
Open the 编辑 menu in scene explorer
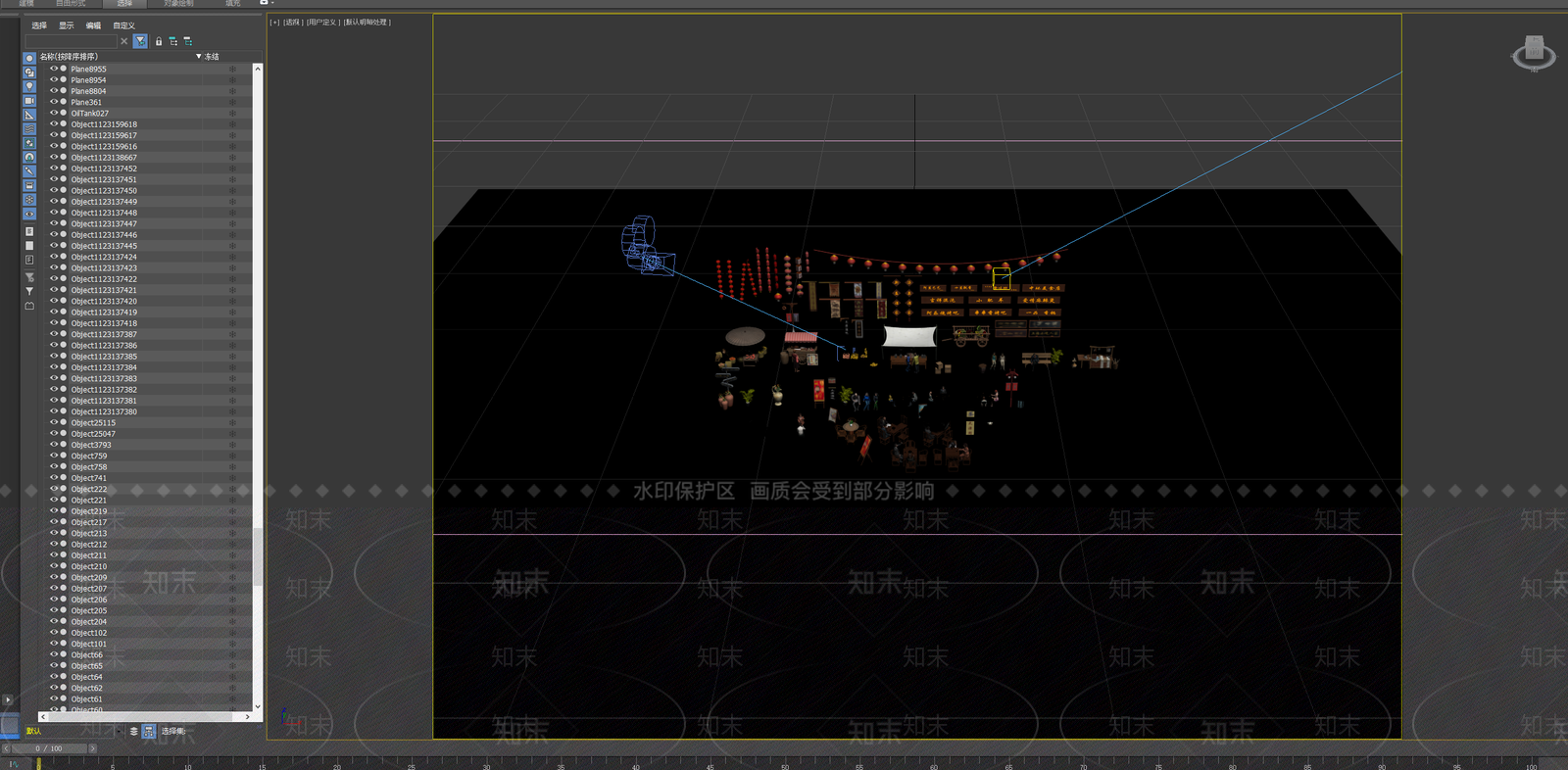93,25
